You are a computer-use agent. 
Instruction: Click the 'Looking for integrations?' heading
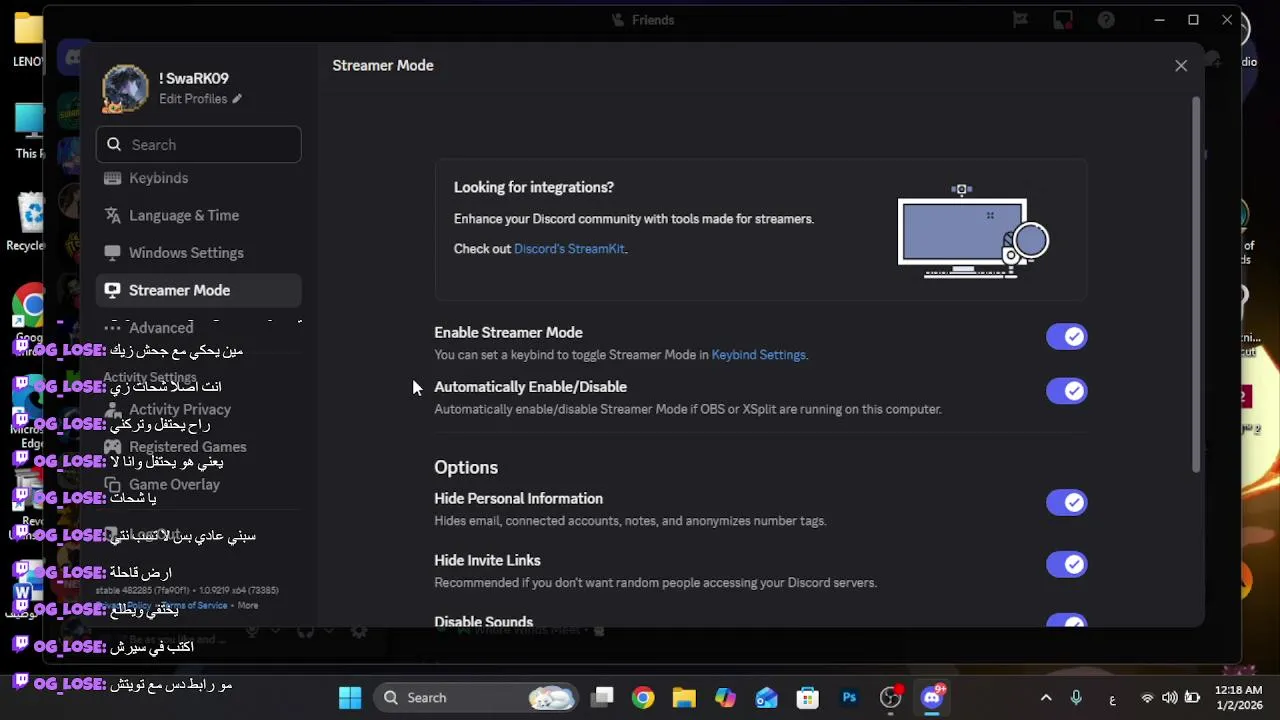(534, 187)
